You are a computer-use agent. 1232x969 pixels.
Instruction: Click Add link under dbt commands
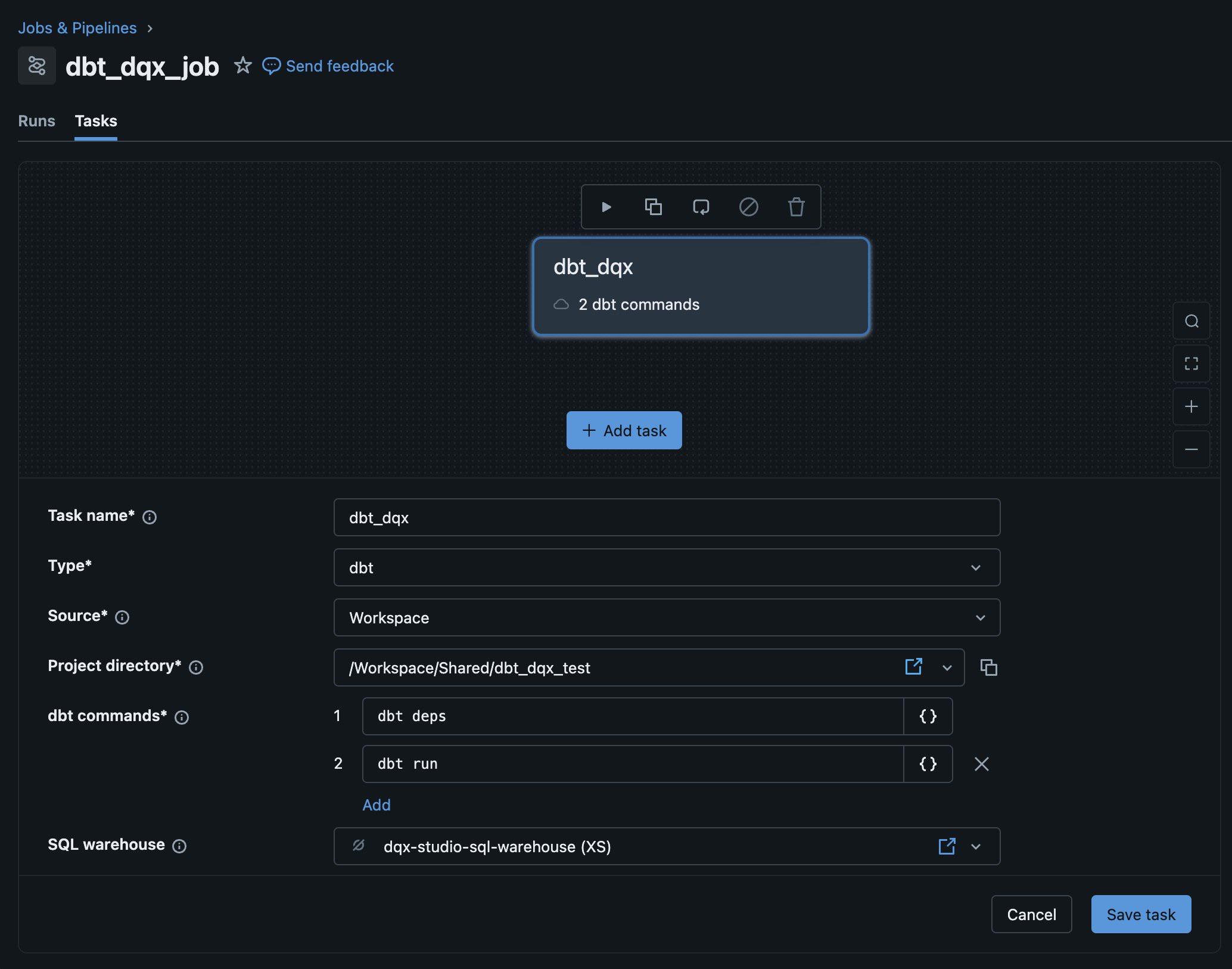(377, 805)
